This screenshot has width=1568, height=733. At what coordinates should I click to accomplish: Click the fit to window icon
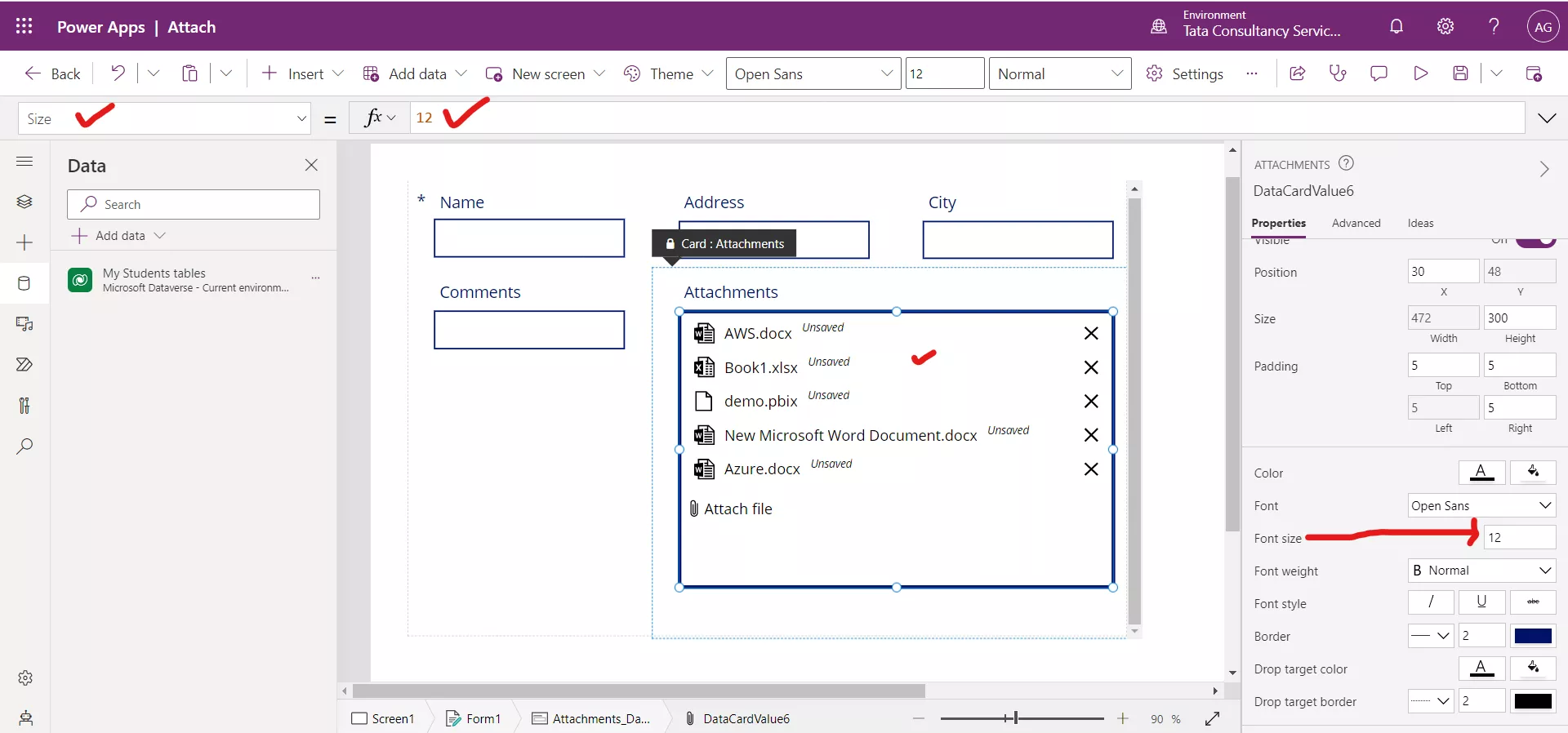[x=1213, y=718]
